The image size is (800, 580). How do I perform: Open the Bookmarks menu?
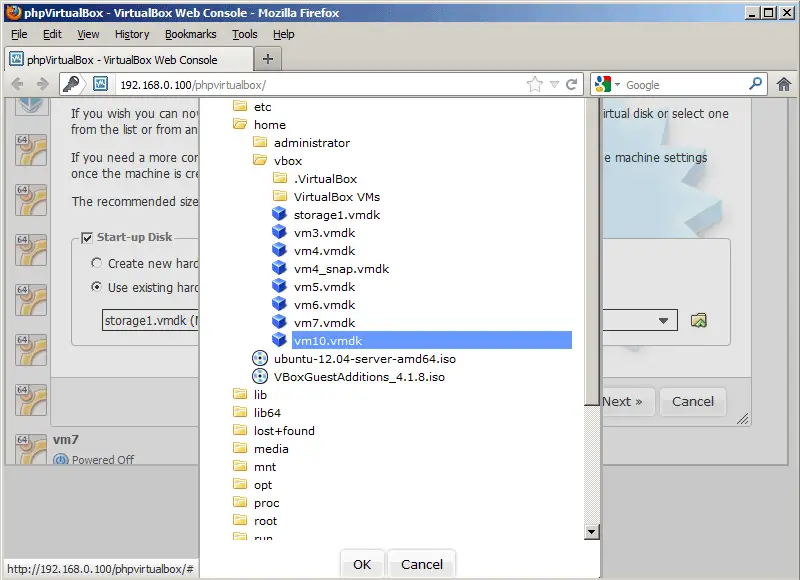click(x=191, y=34)
